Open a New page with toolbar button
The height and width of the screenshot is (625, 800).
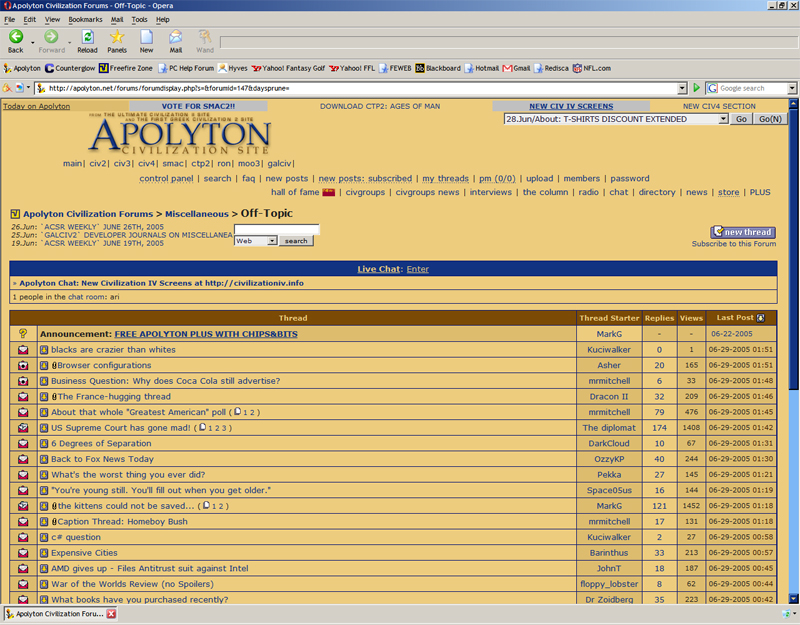(x=146, y=41)
